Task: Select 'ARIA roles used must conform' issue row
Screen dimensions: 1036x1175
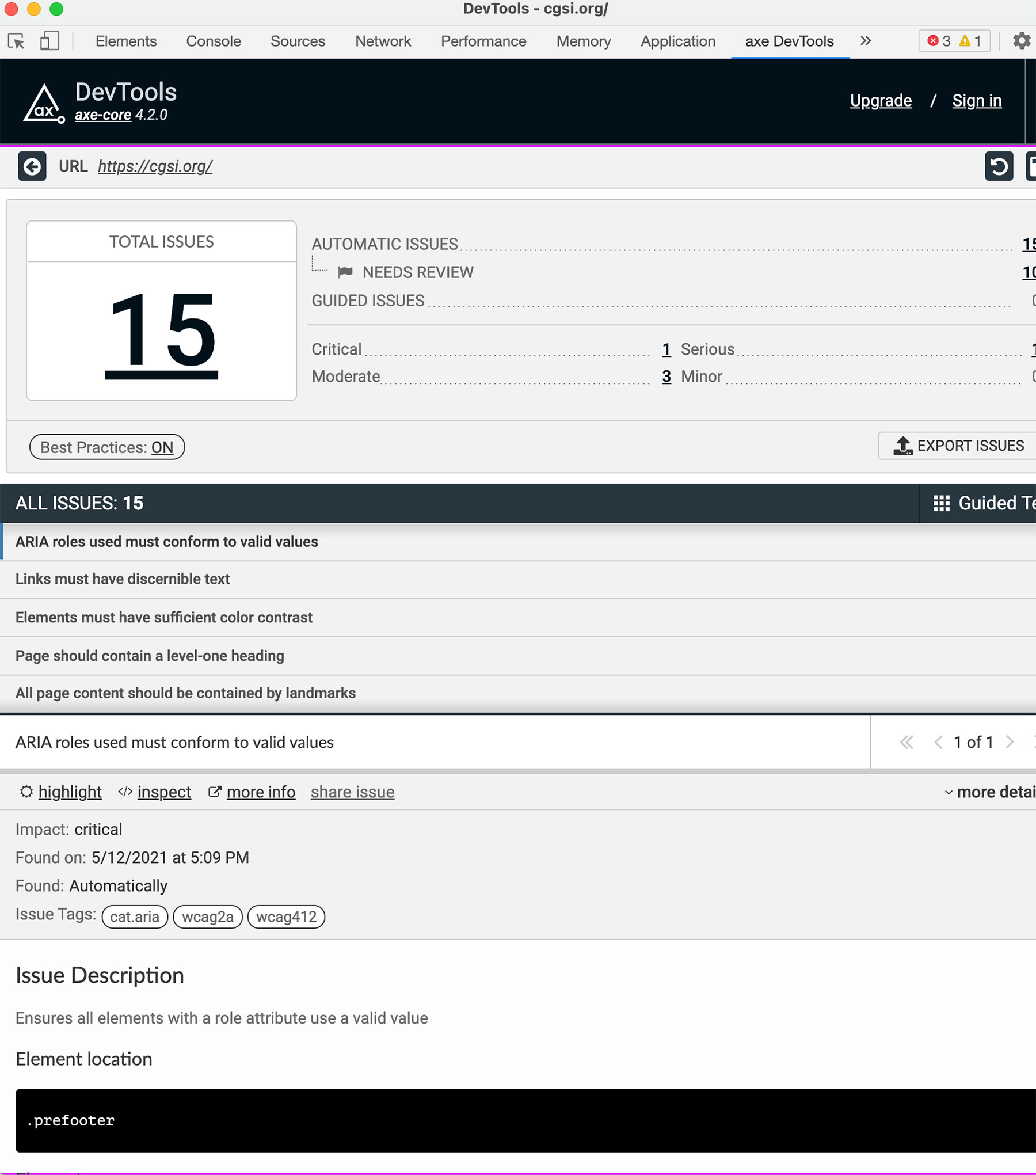Action: 518,542
